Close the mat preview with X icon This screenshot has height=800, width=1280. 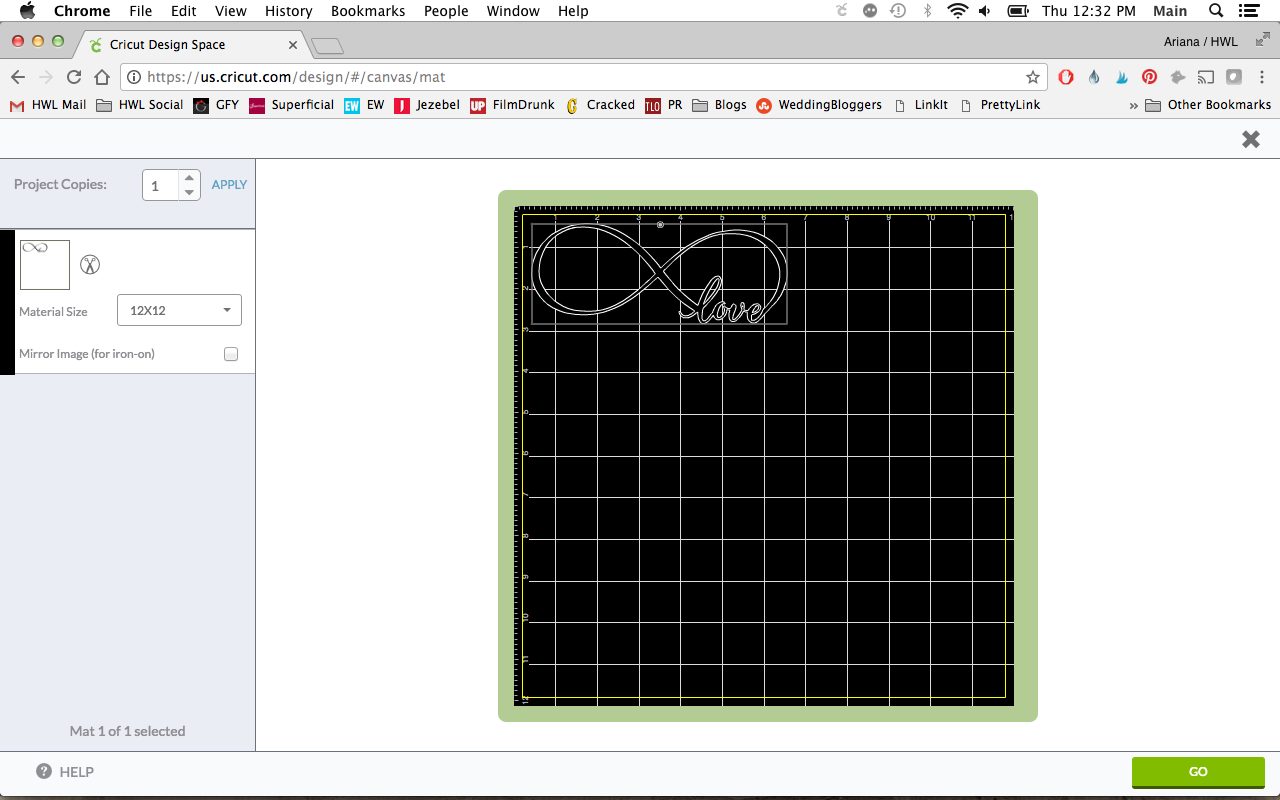point(1250,140)
